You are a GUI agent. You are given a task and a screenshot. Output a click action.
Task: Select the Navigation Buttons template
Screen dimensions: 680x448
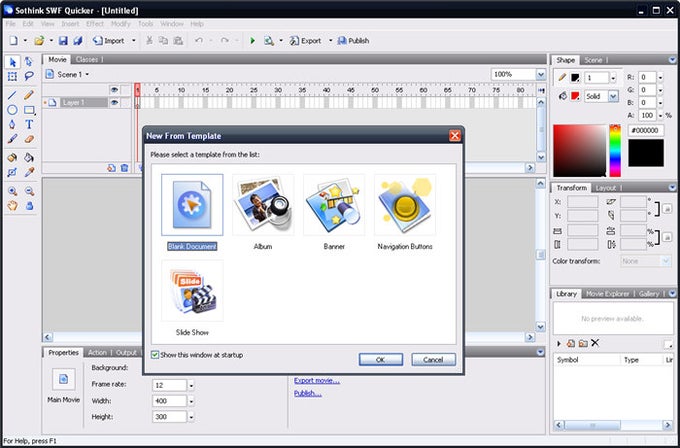point(405,213)
